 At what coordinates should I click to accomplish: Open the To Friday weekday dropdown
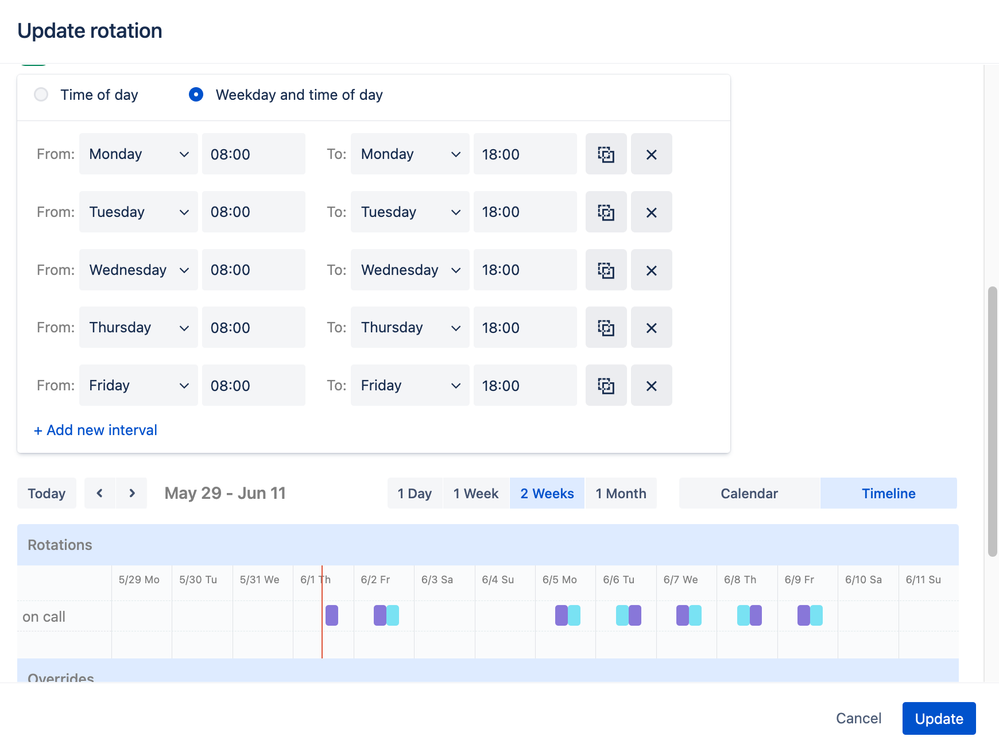coord(410,385)
